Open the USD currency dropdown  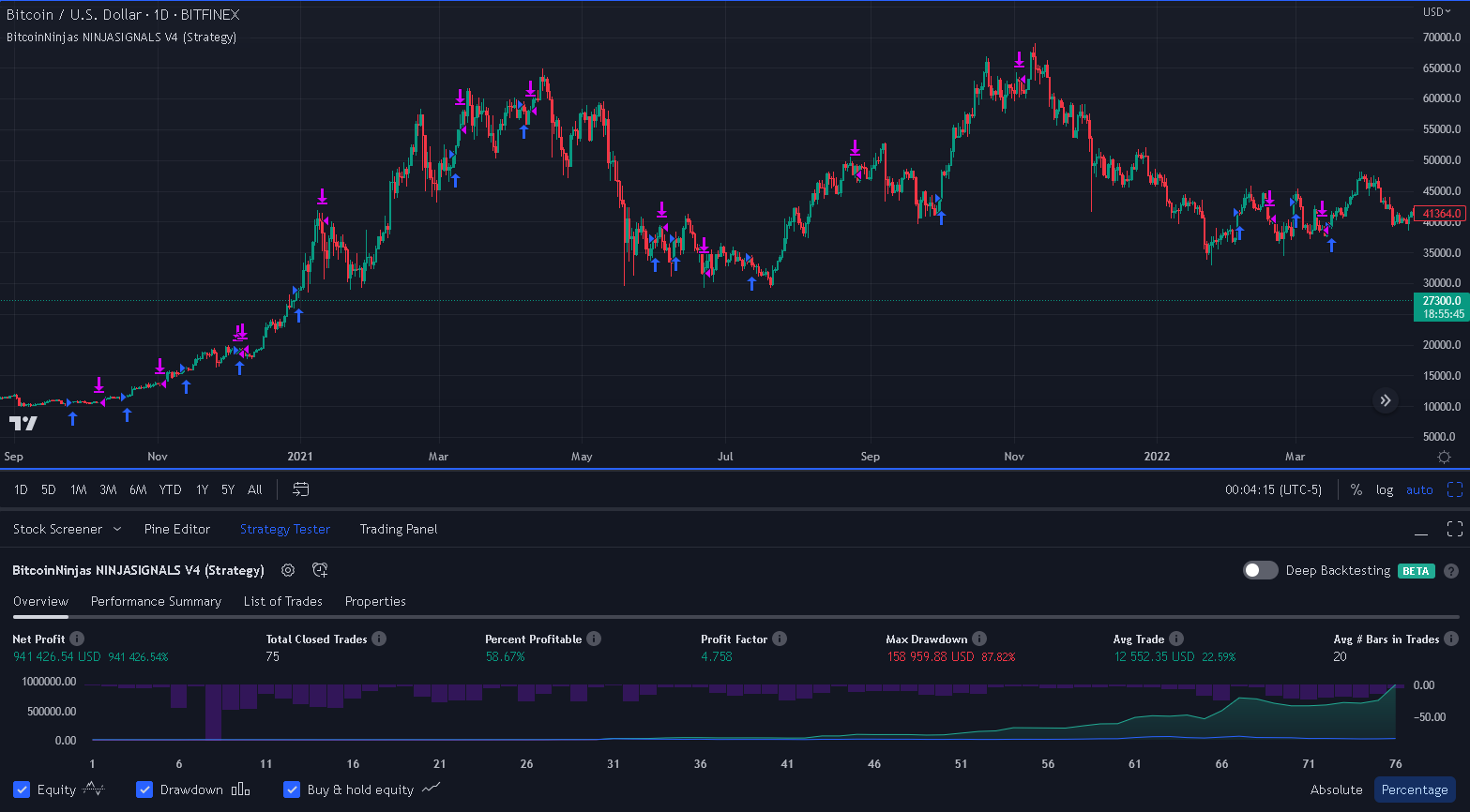coord(1439,12)
